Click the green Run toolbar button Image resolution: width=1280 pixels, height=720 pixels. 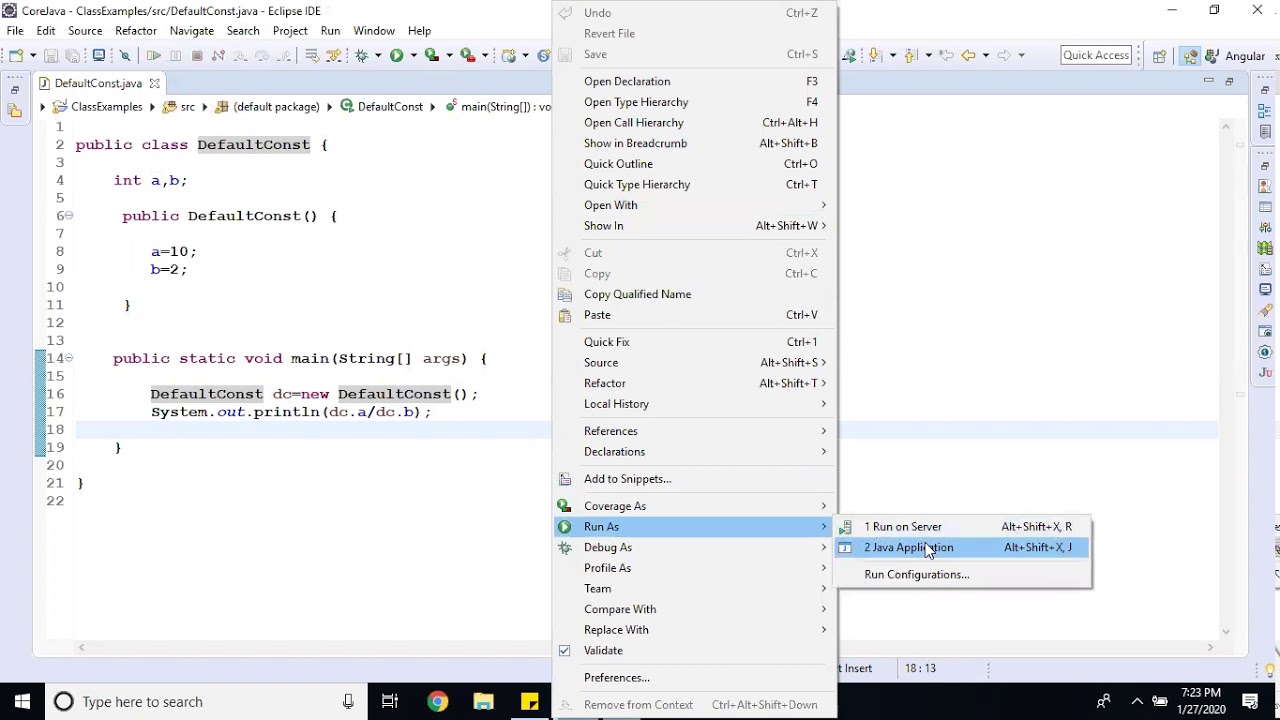[396, 55]
